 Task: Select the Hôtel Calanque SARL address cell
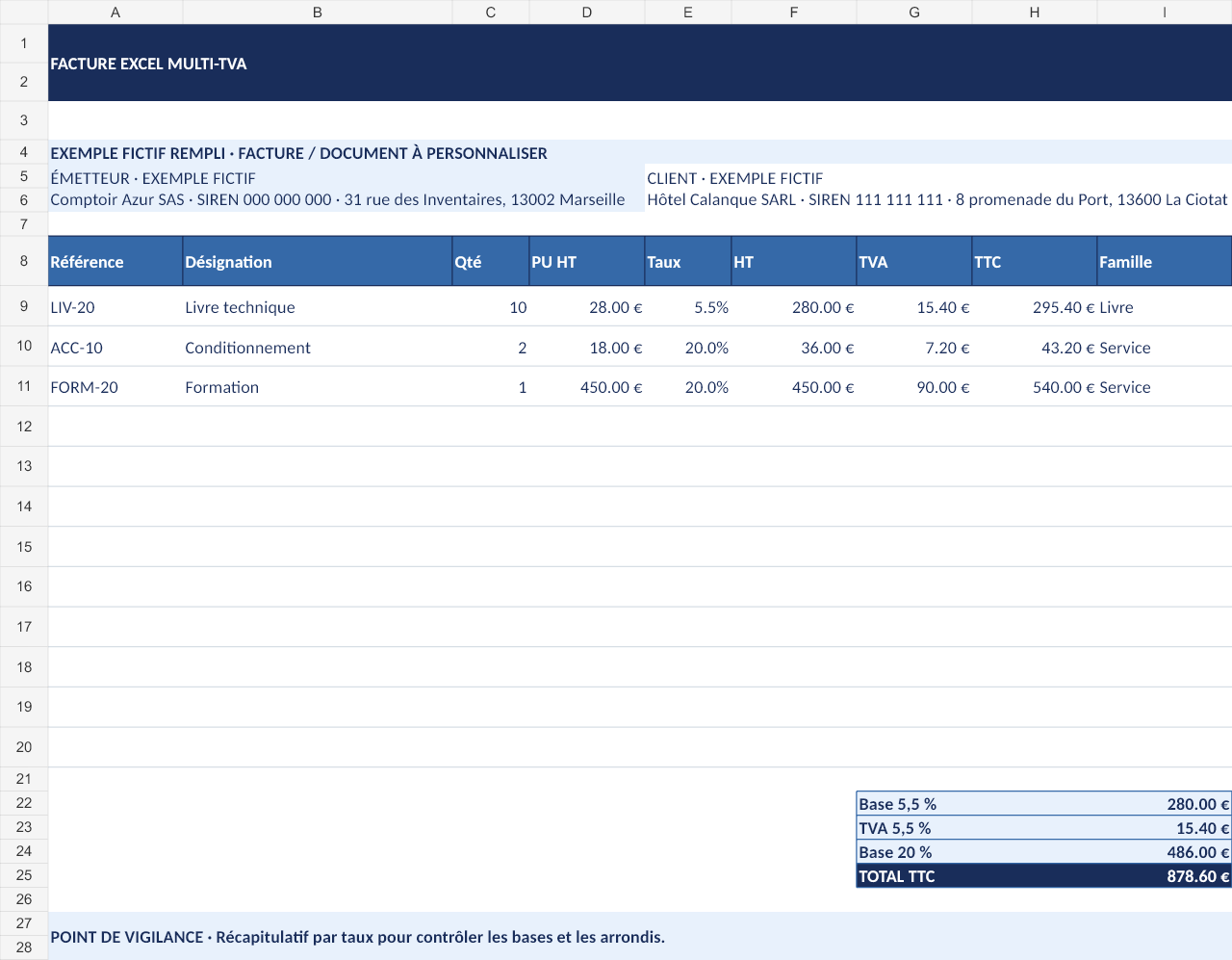point(938,200)
